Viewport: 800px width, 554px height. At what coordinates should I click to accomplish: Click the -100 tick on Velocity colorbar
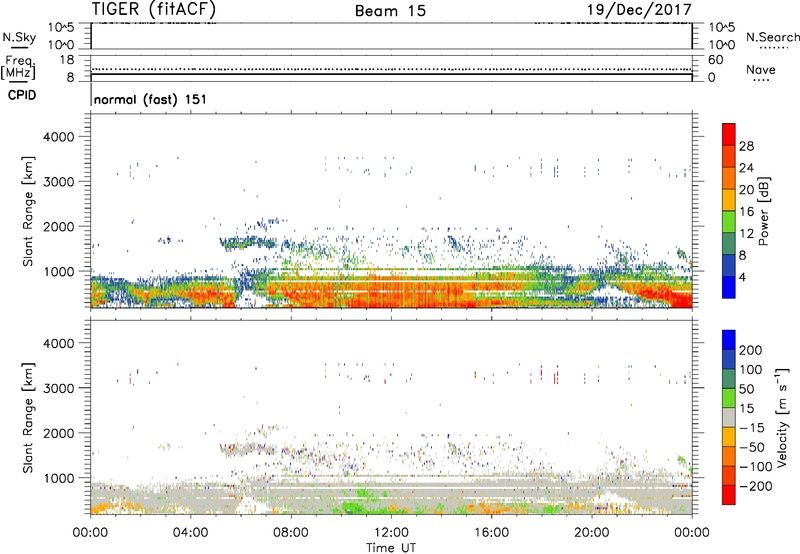pyautogui.click(x=756, y=467)
